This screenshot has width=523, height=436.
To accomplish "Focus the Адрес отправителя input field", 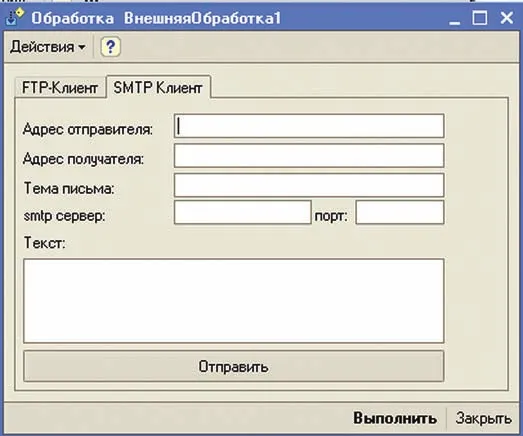I will coord(309,126).
